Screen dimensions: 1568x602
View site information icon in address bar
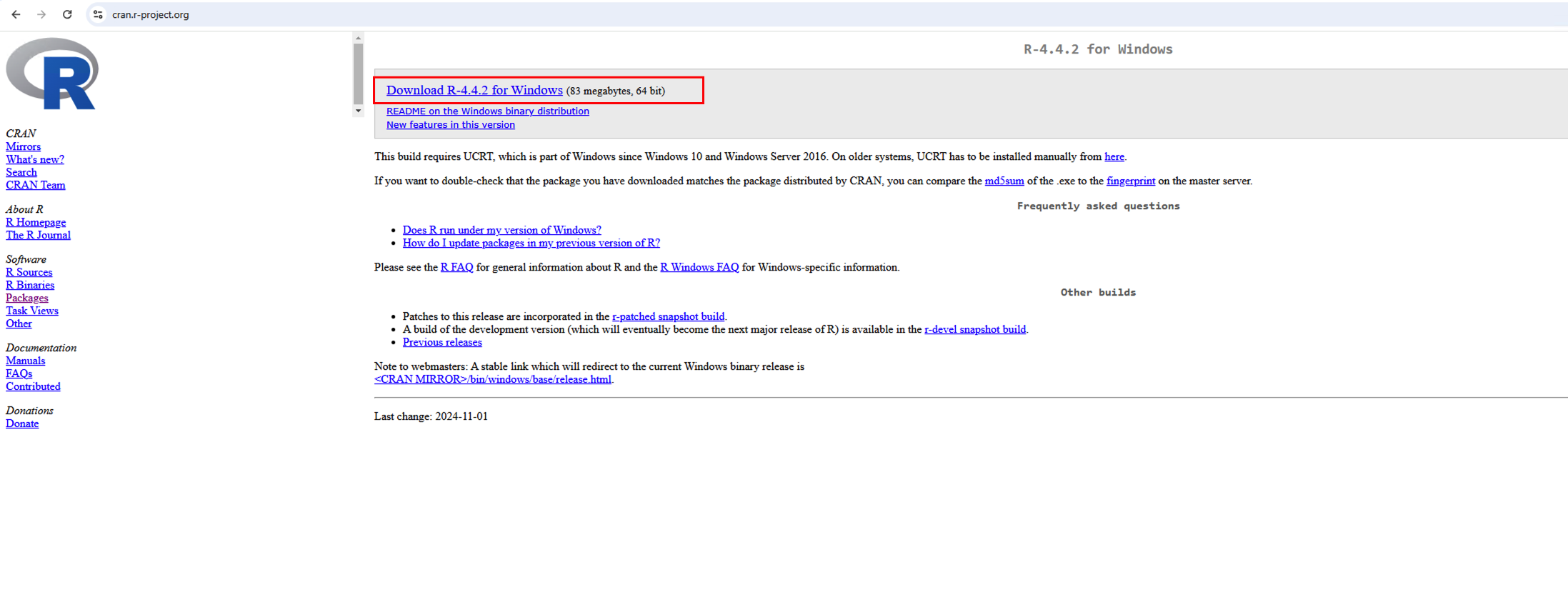[98, 14]
